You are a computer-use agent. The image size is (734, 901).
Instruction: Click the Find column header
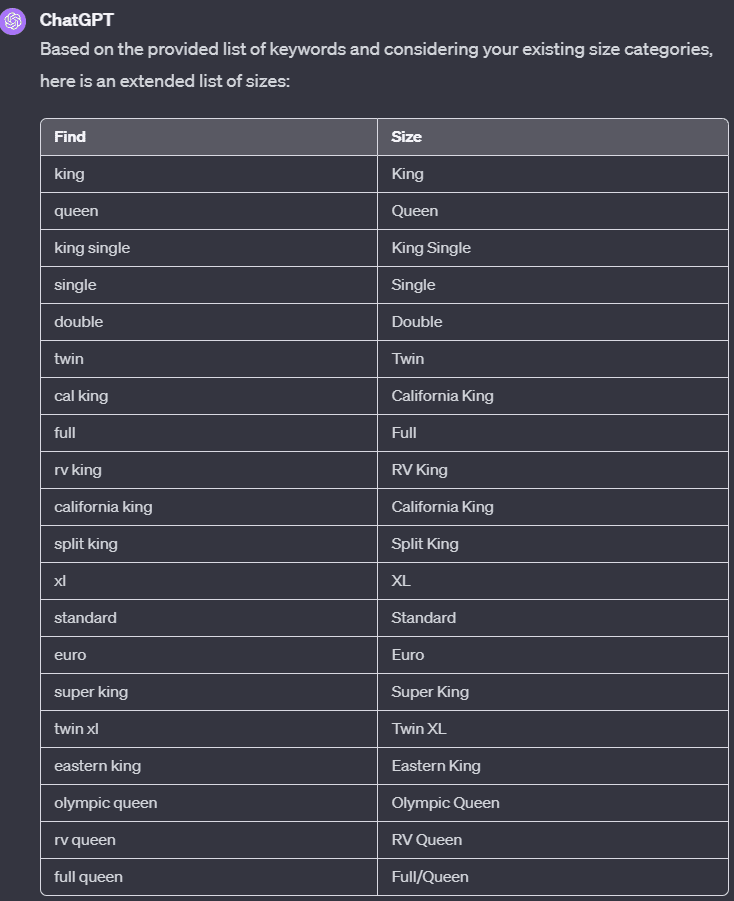pos(70,137)
